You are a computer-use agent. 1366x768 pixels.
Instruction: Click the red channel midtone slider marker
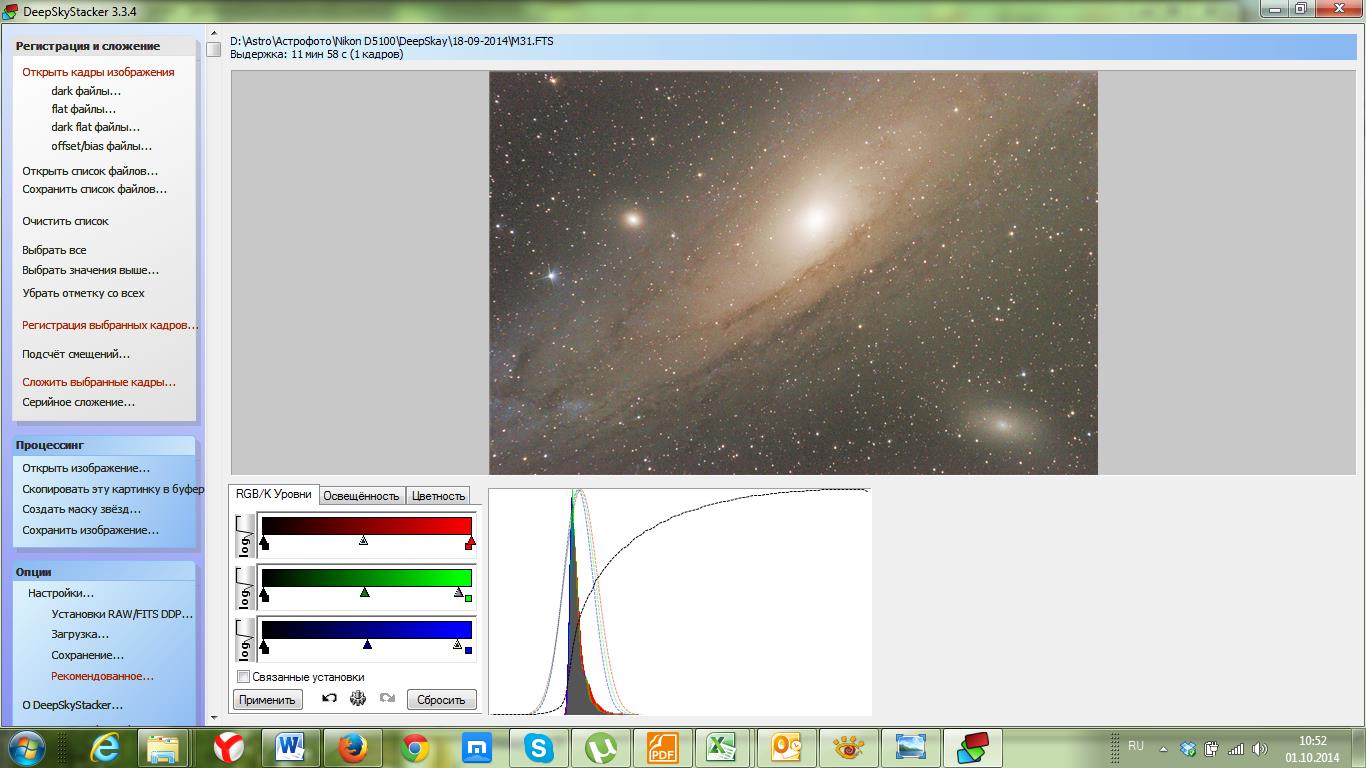(x=363, y=541)
